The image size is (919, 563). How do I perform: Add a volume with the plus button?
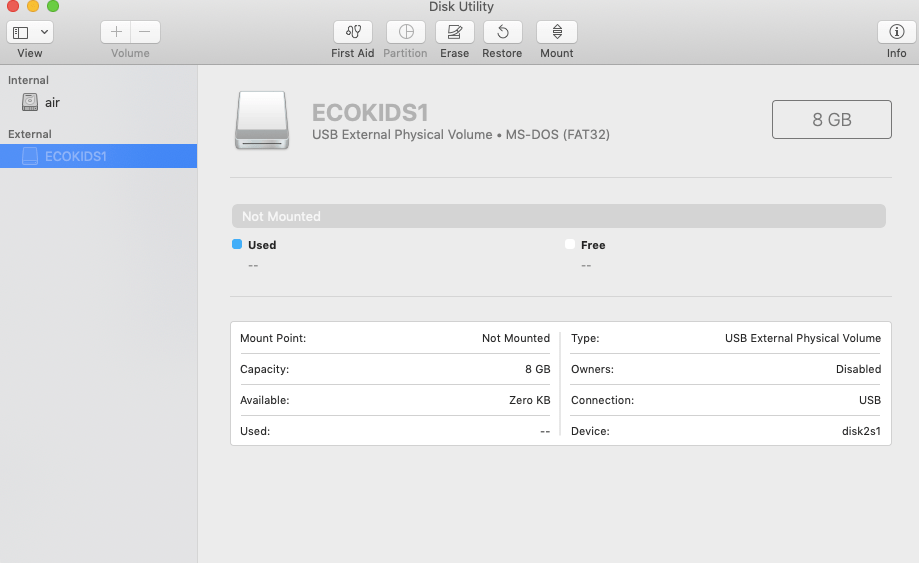116,32
